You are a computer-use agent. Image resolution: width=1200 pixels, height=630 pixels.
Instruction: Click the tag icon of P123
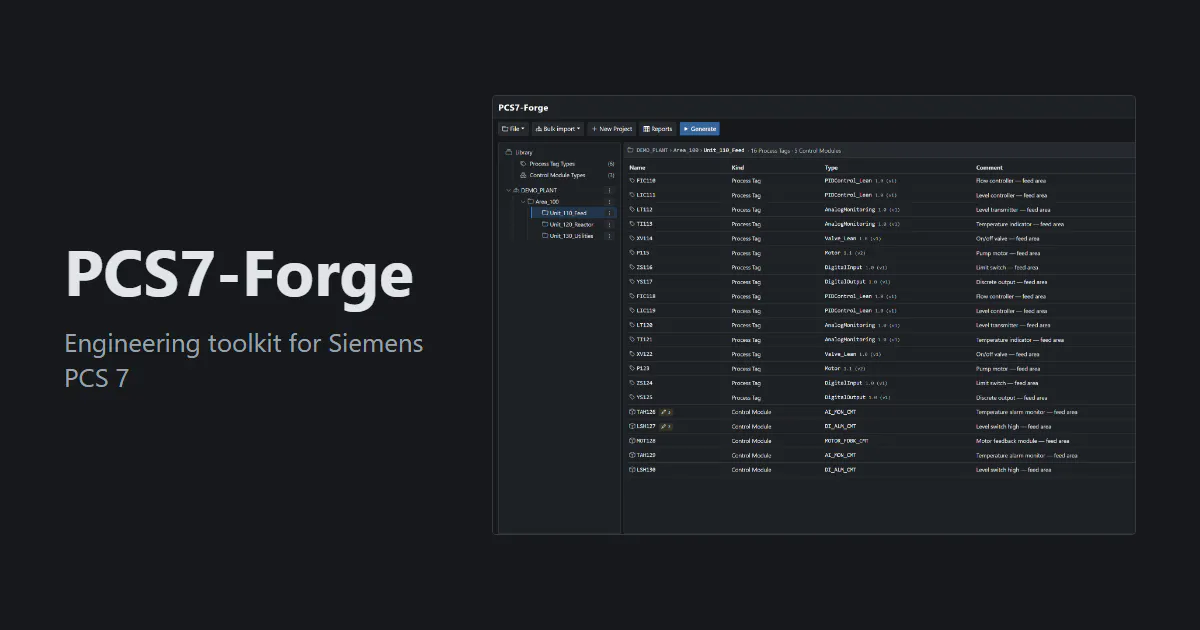tap(632, 368)
